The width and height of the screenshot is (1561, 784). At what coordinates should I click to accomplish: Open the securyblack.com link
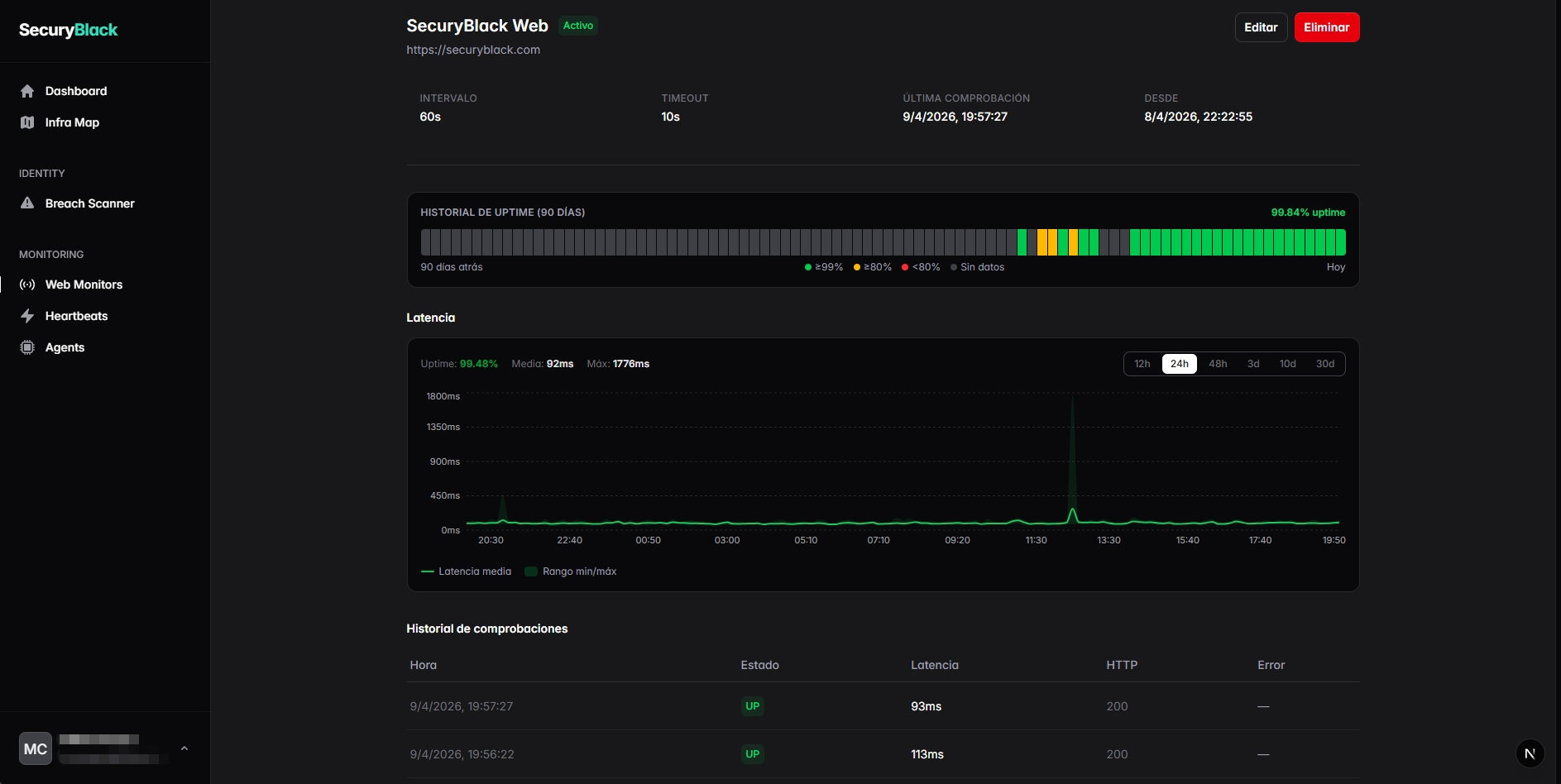tap(472, 50)
